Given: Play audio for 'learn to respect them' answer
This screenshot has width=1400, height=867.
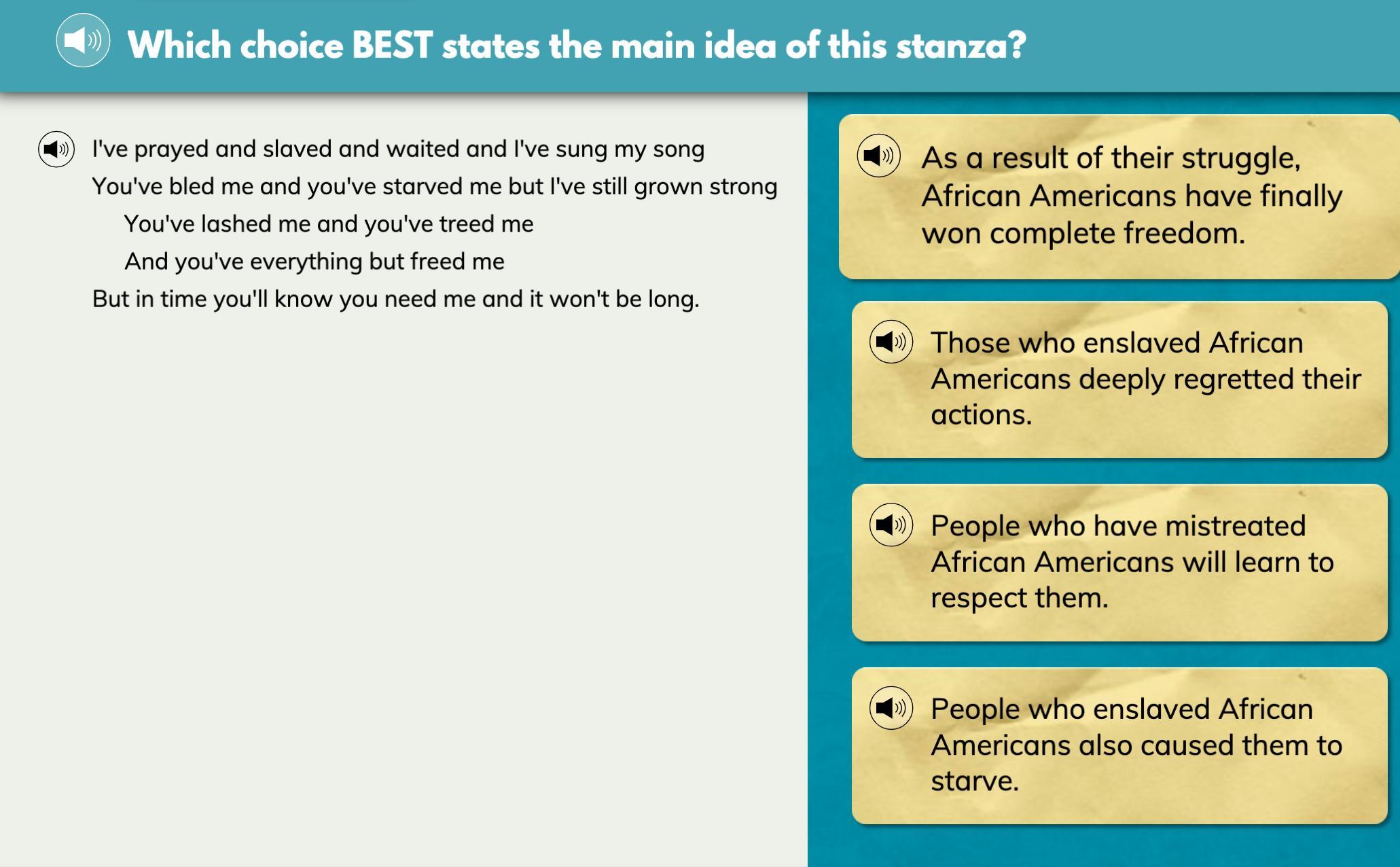Looking at the screenshot, I should click(x=891, y=525).
